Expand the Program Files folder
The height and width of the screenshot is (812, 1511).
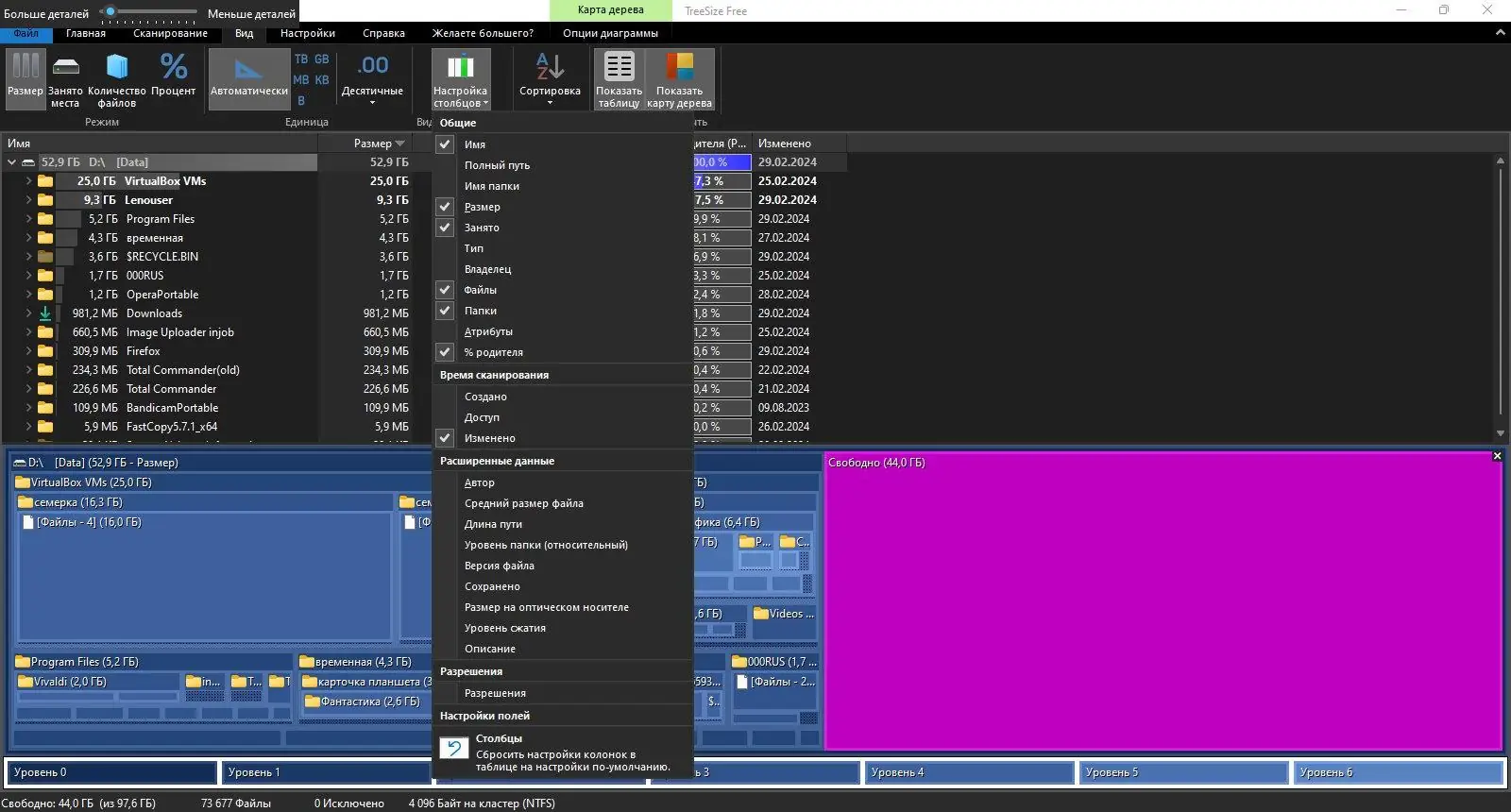click(28, 219)
